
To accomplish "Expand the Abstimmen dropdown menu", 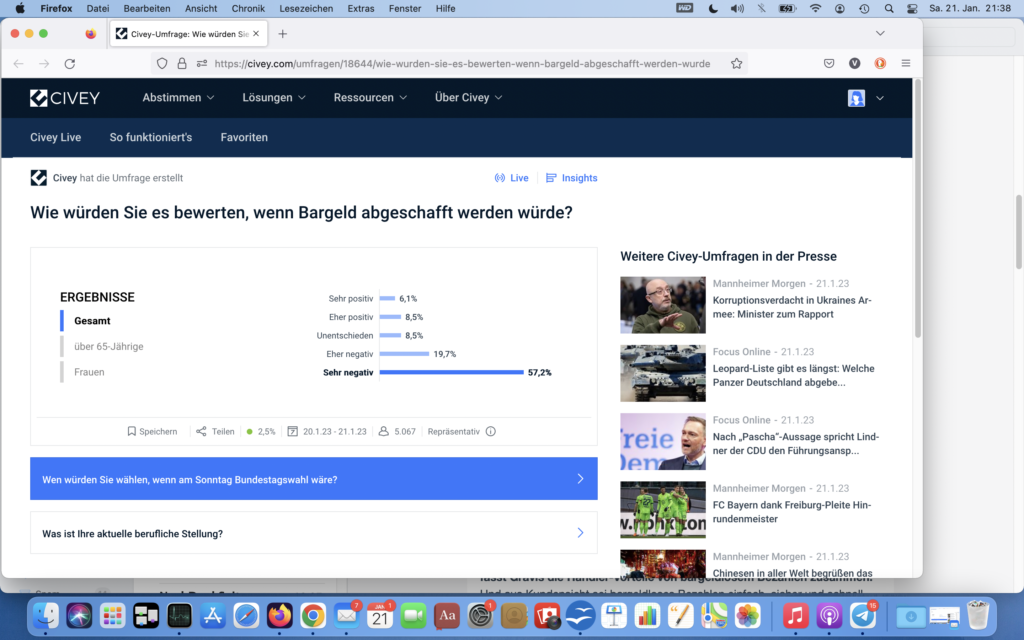I will (x=178, y=98).
